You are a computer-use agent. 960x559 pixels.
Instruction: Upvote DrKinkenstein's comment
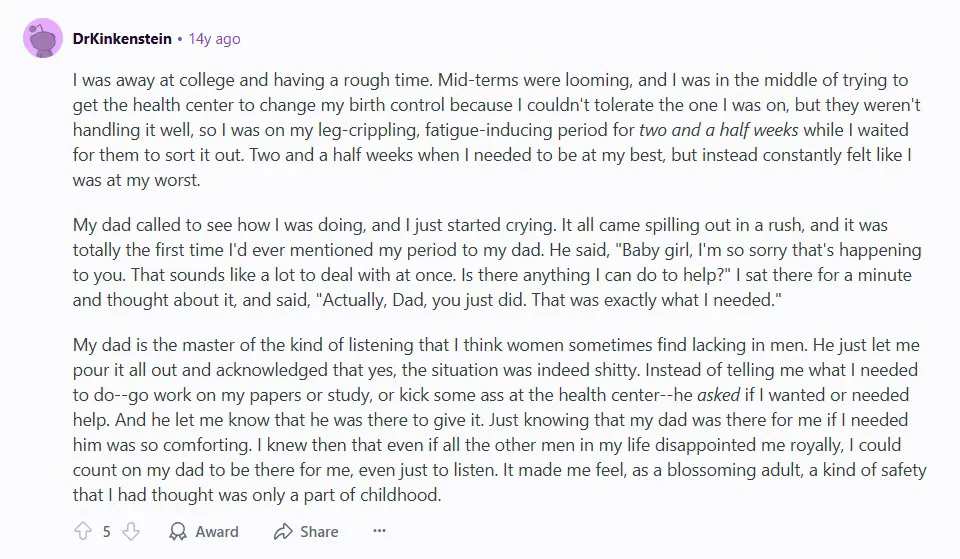pos(82,531)
